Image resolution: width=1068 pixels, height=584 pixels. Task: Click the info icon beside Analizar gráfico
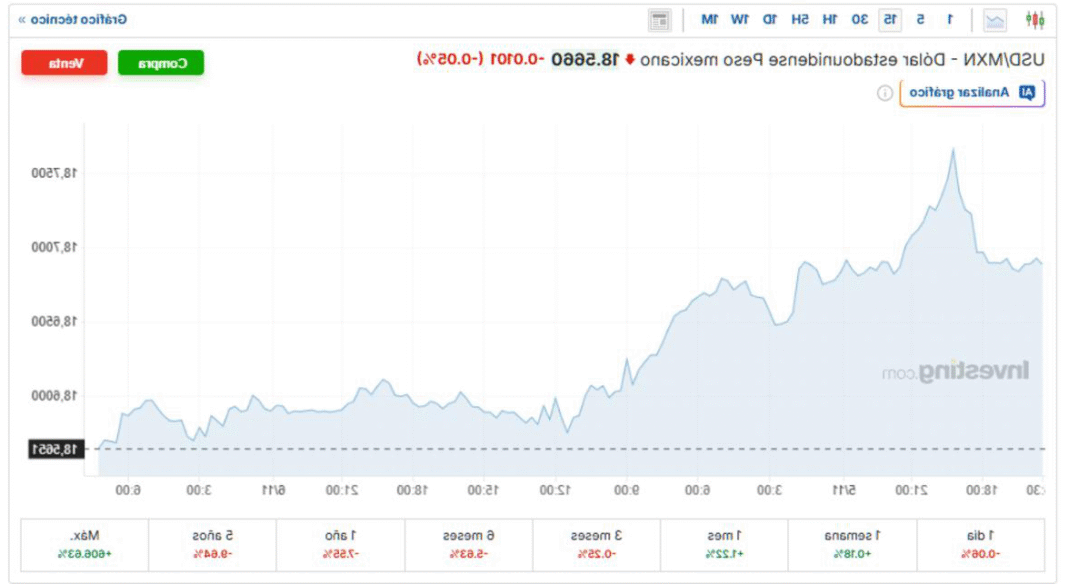(885, 93)
